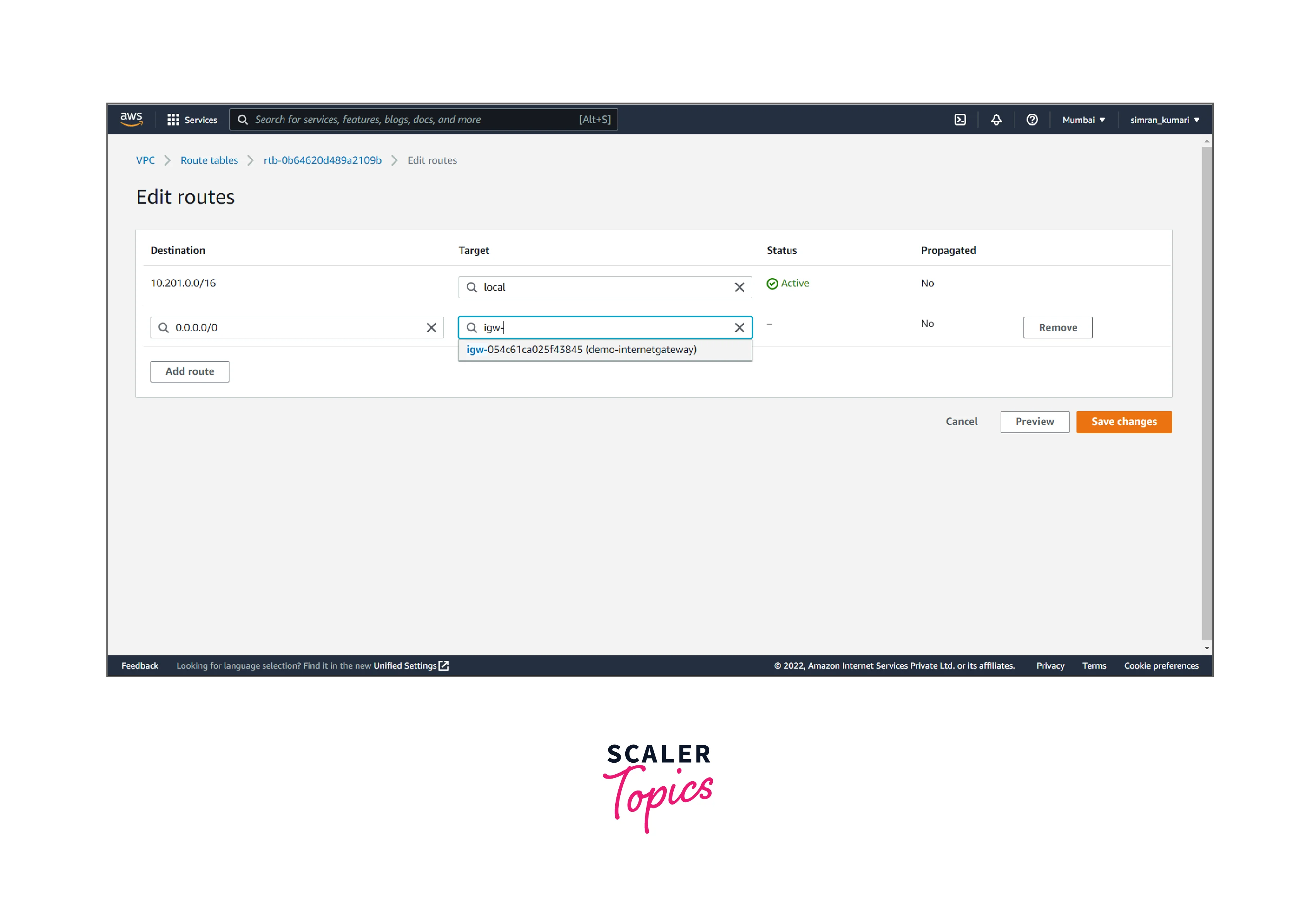This screenshot has width=1316, height=904.
Task: Open rtb-0b64620d489a2109b breadcrumb link
Action: tap(322, 160)
